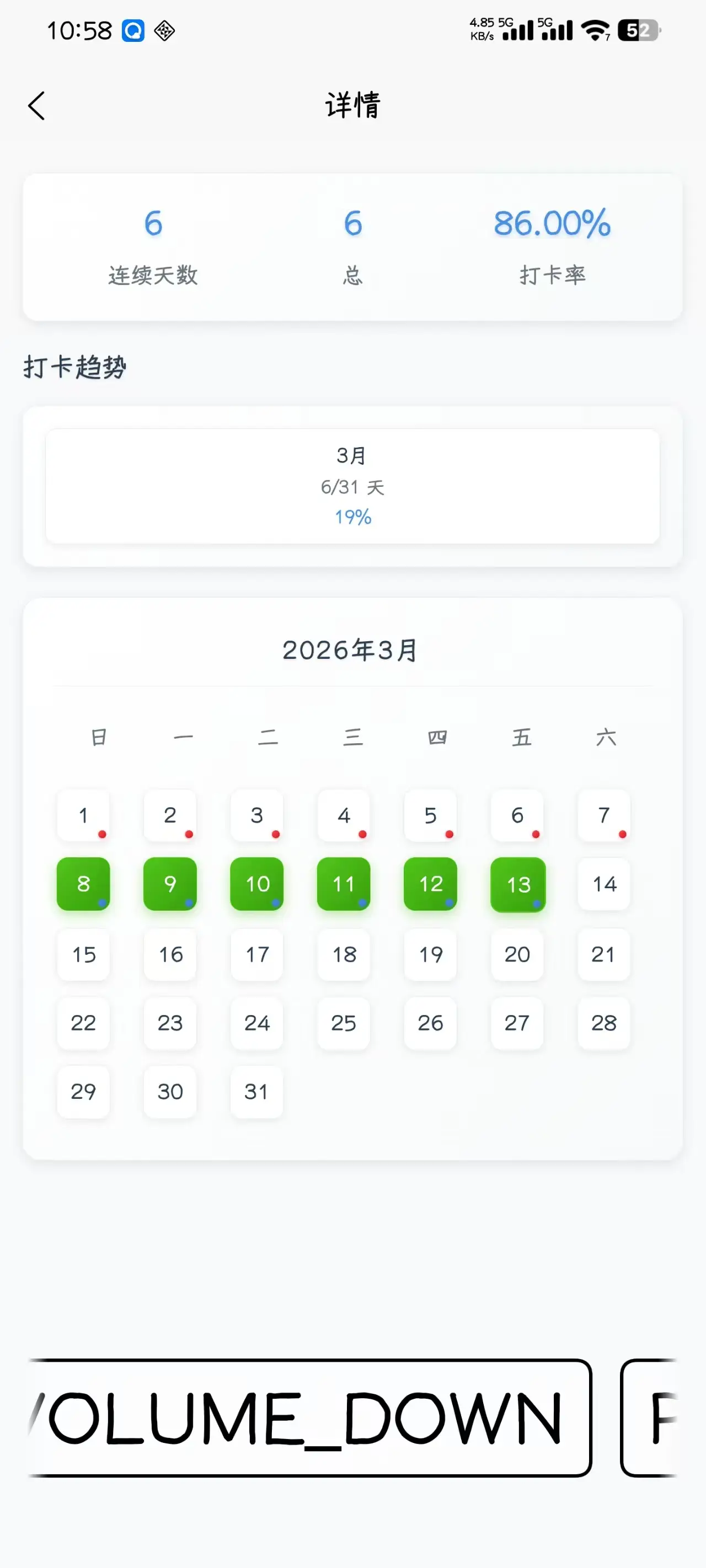The image size is (706, 1568).
Task: Select March 14 on the calendar
Action: 605,884
